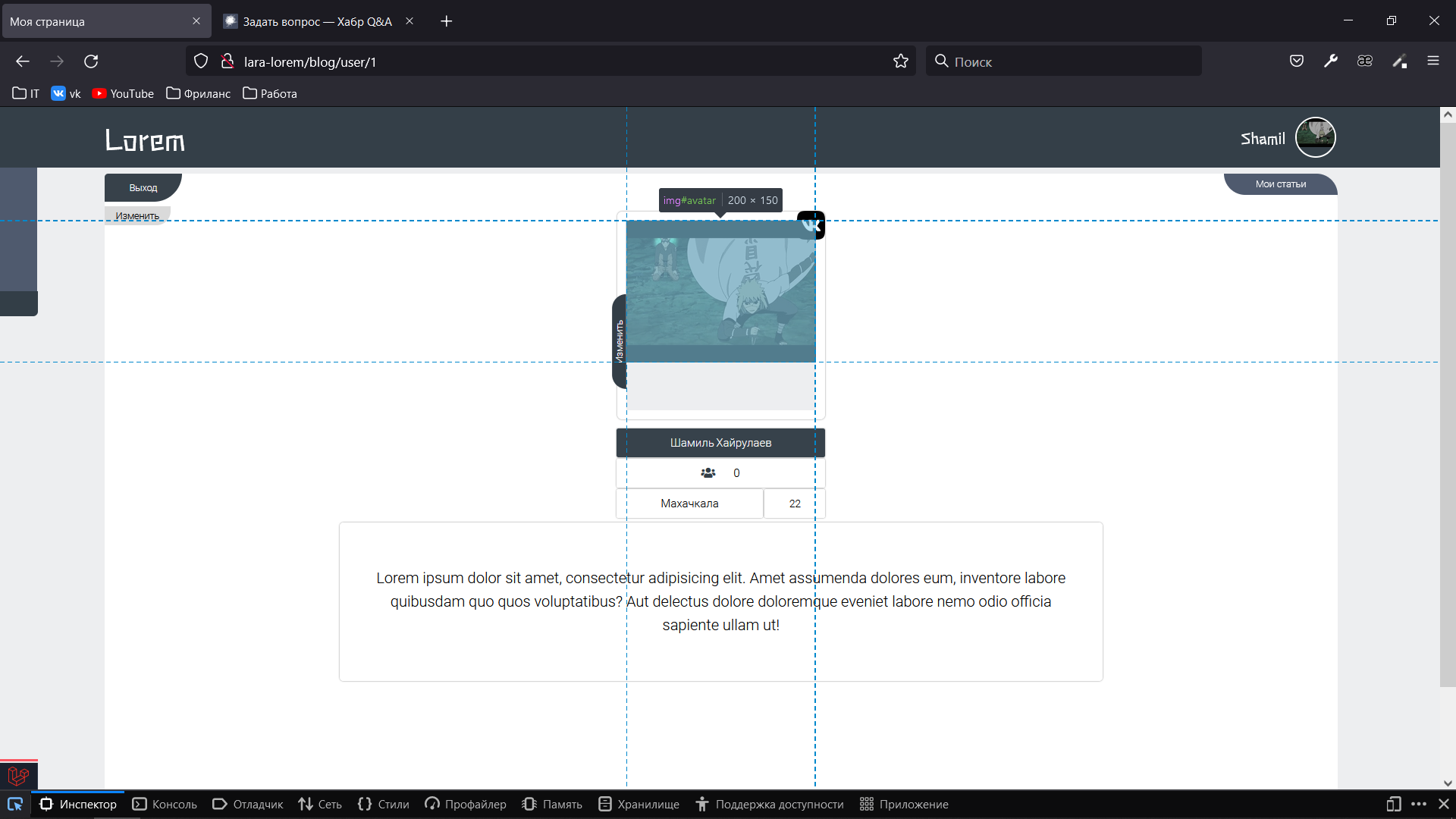Open the Работа bookmarks folder

coord(270,93)
